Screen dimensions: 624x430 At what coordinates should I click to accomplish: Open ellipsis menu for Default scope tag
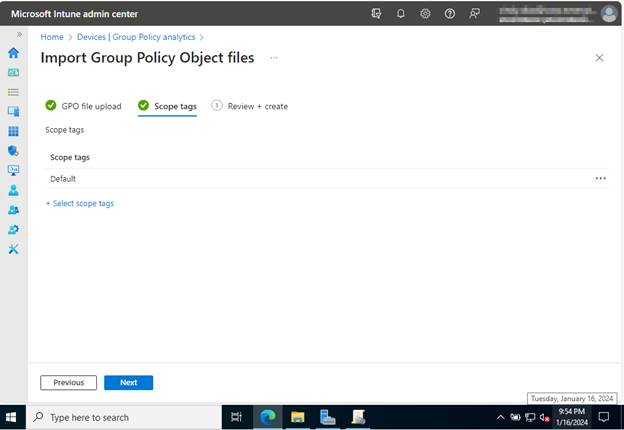click(600, 179)
